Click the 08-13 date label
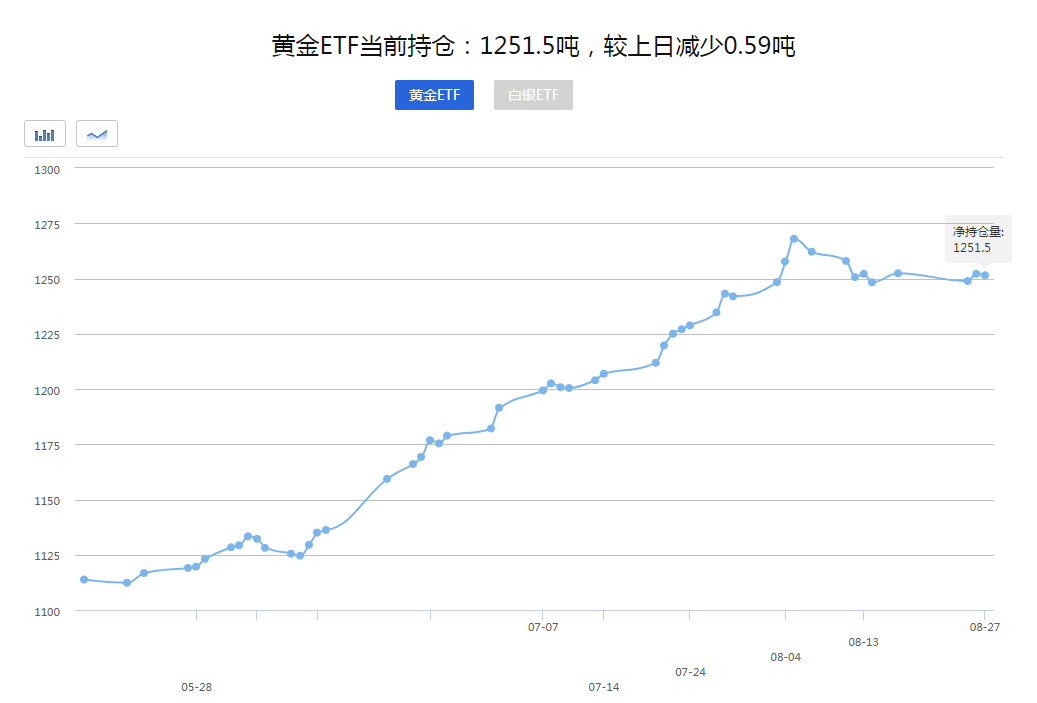 [864, 641]
